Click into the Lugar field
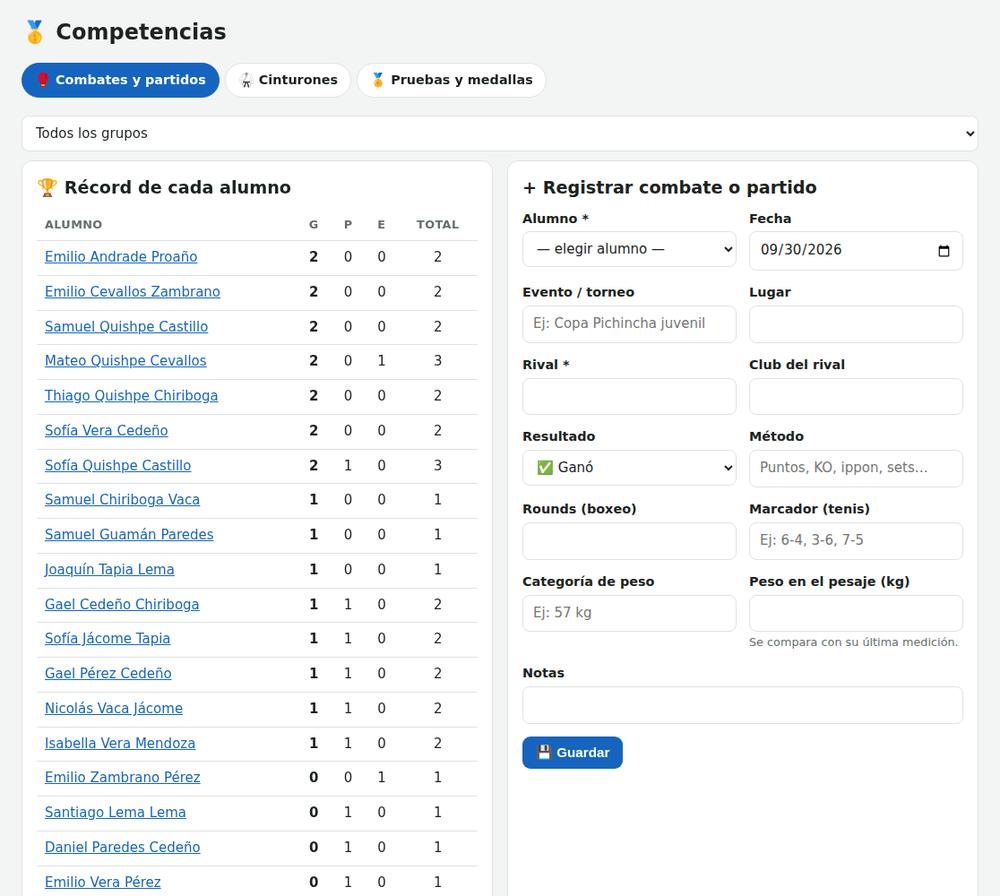The image size is (1000, 896). click(856, 323)
